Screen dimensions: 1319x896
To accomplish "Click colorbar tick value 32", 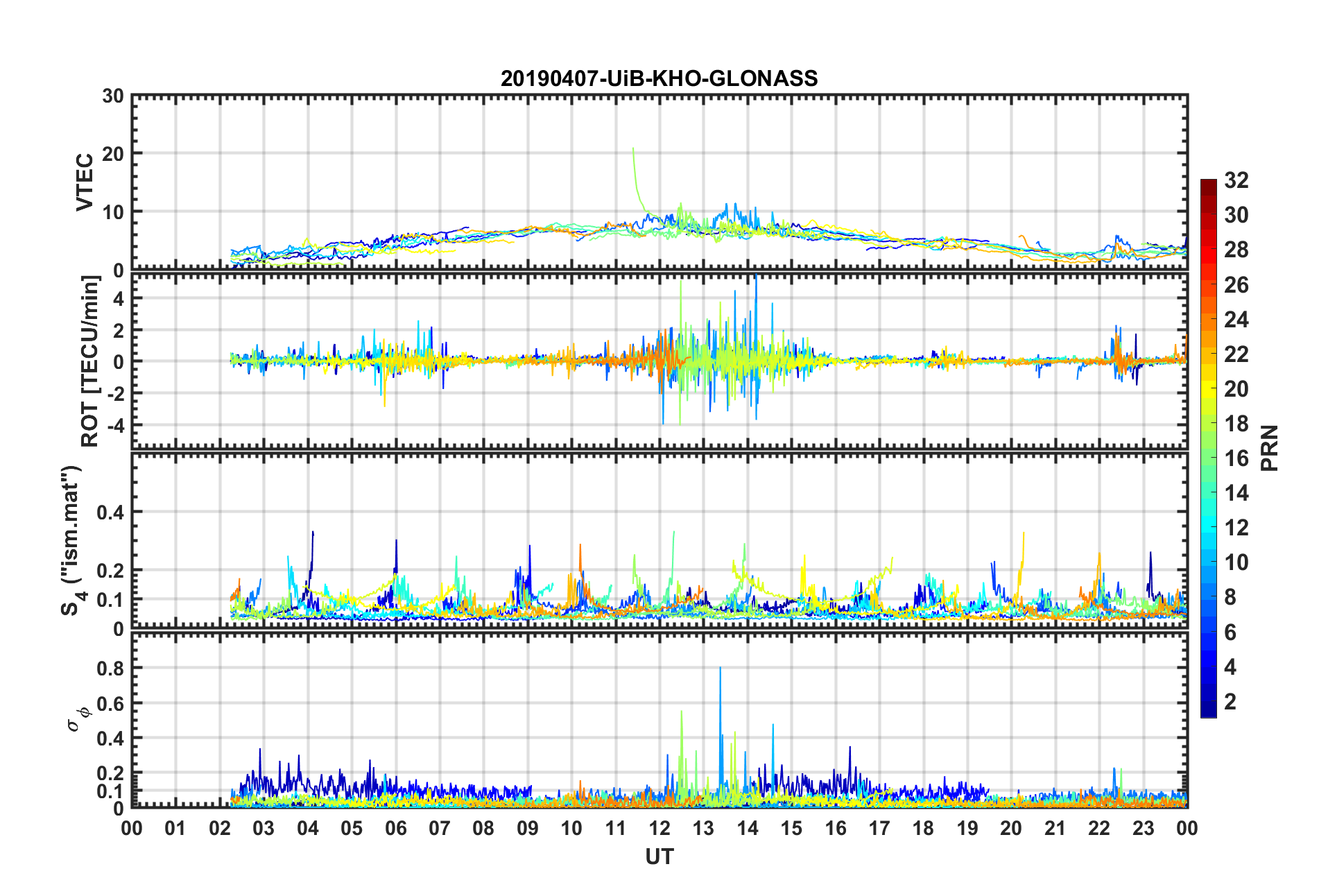I will coord(1236,180).
